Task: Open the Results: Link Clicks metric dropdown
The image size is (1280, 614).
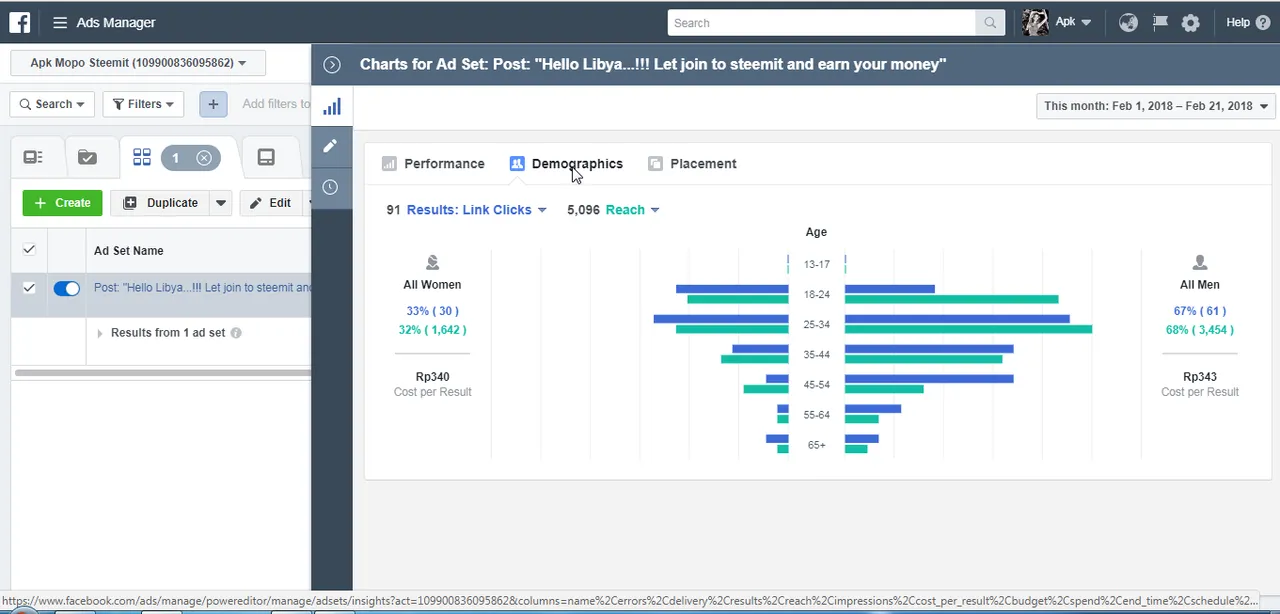Action: pyautogui.click(x=477, y=210)
